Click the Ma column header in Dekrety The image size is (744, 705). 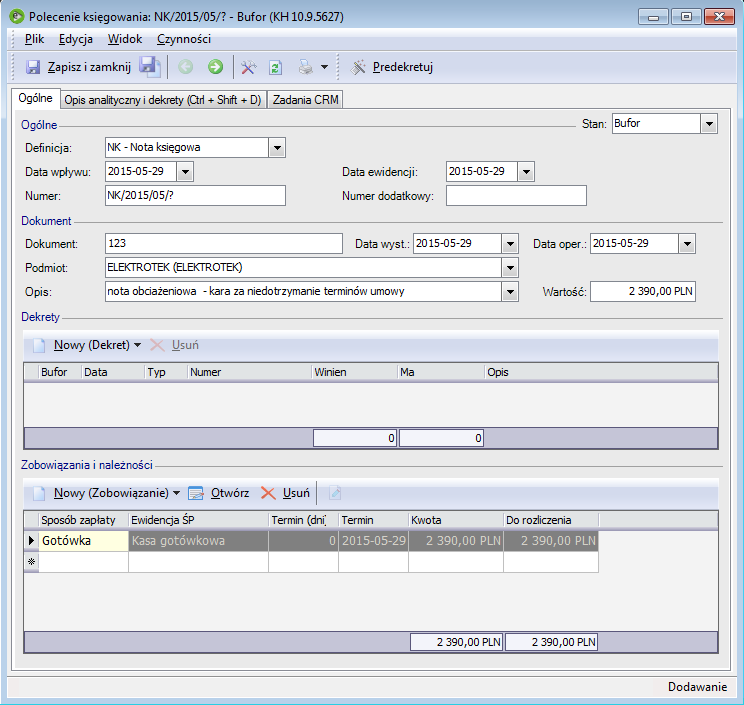tap(441, 372)
